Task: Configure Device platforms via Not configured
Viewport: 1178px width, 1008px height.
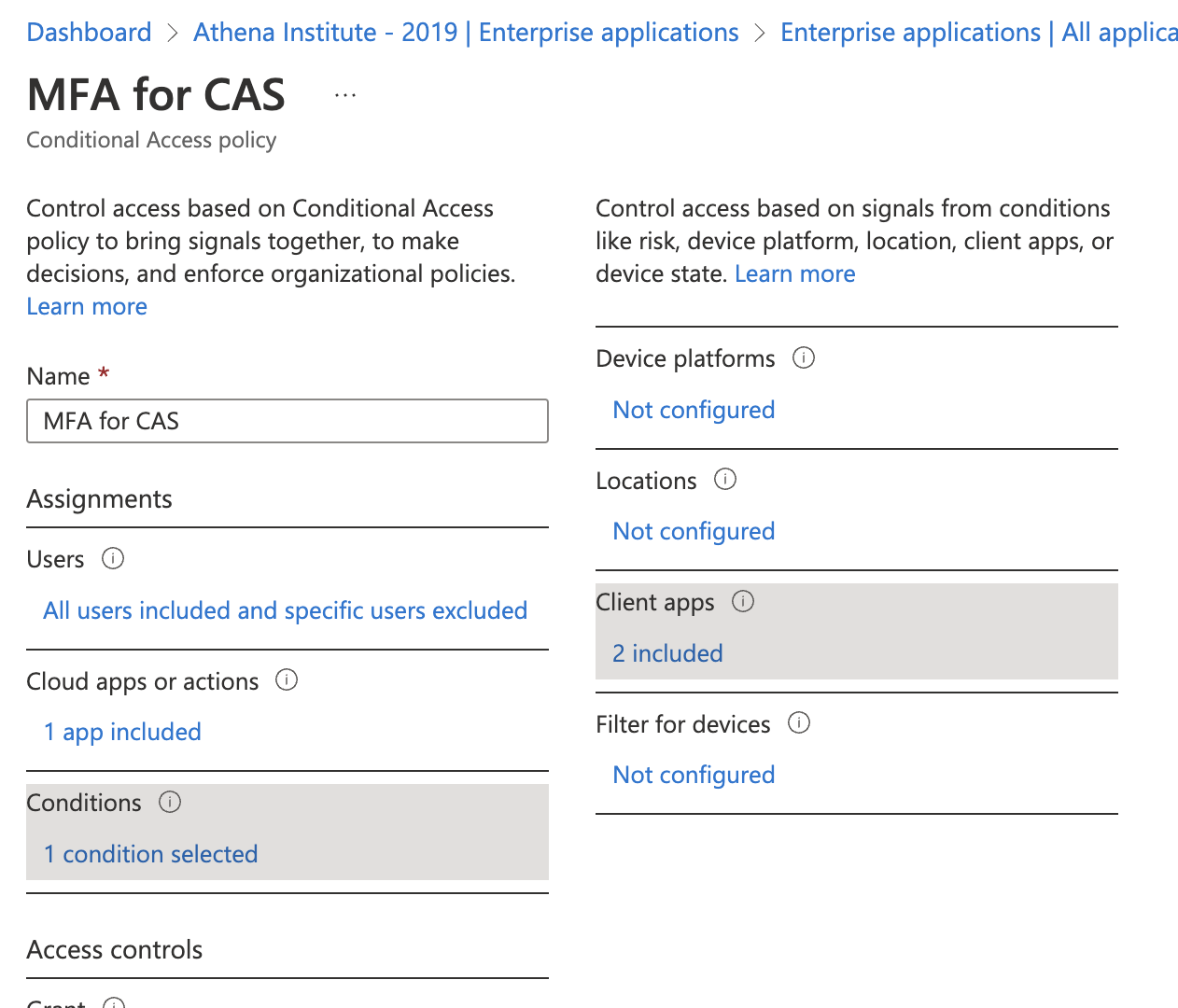Action: pyautogui.click(x=694, y=410)
